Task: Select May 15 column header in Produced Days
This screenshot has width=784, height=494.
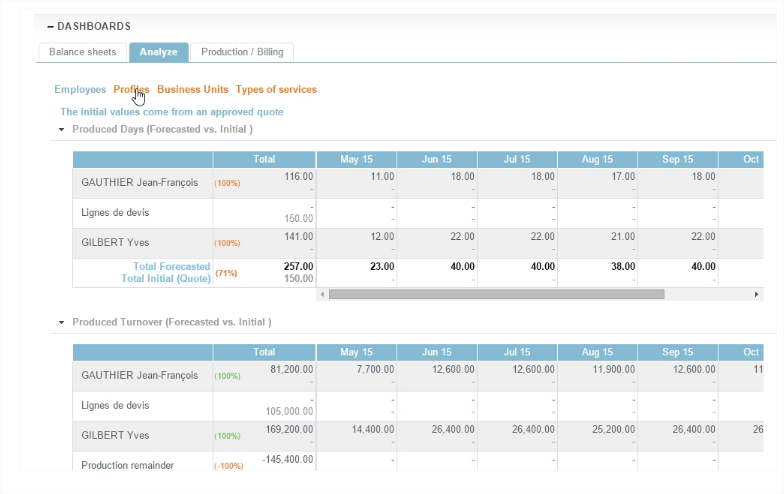Action: tap(356, 160)
